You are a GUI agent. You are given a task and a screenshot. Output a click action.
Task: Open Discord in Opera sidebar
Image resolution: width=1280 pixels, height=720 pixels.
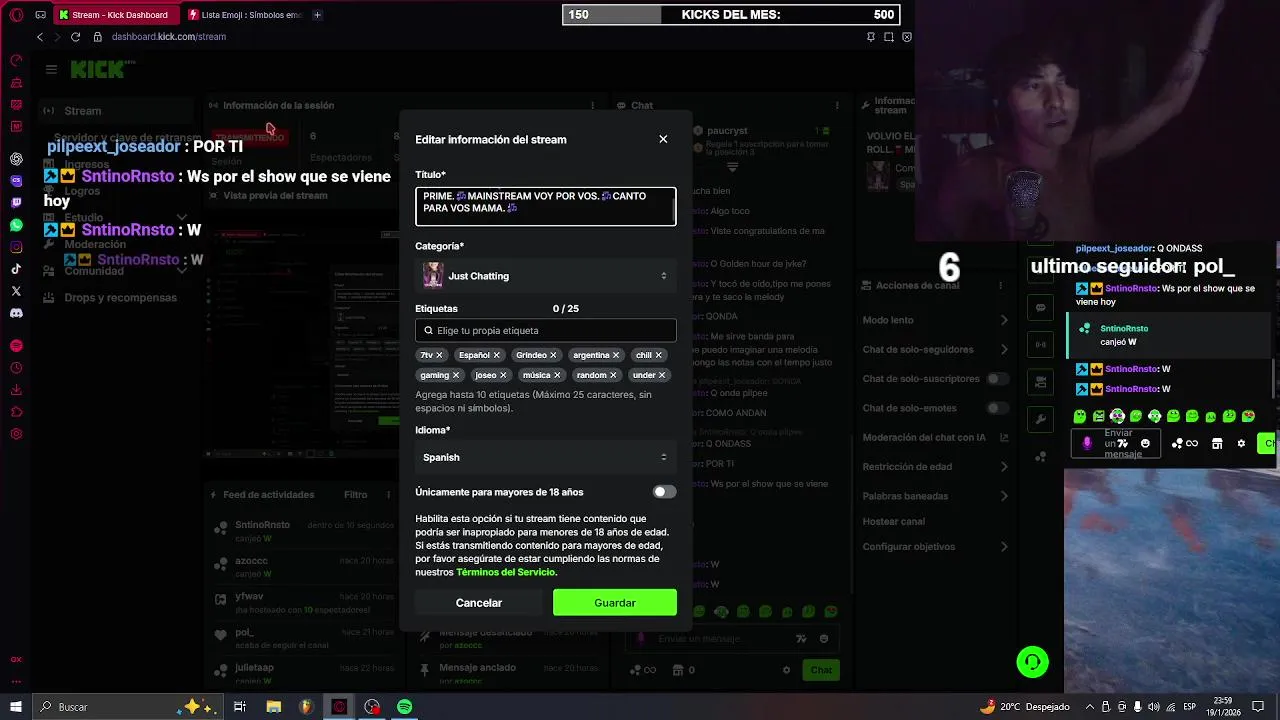(16, 313)
